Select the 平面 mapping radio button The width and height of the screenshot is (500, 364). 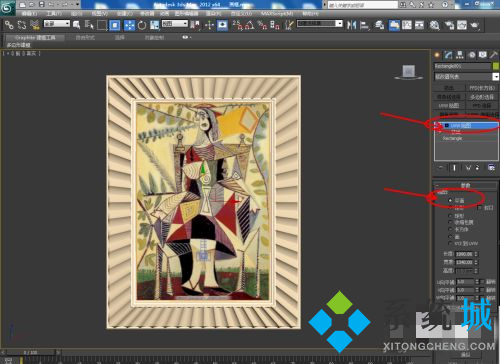(450, 200)
